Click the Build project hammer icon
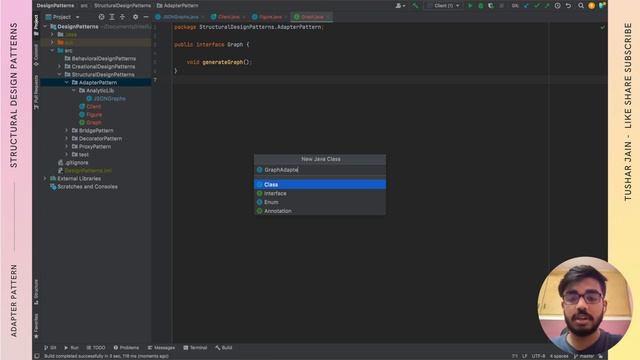The height and width of the screenshot is (360, 640). [x=415, y=6]
